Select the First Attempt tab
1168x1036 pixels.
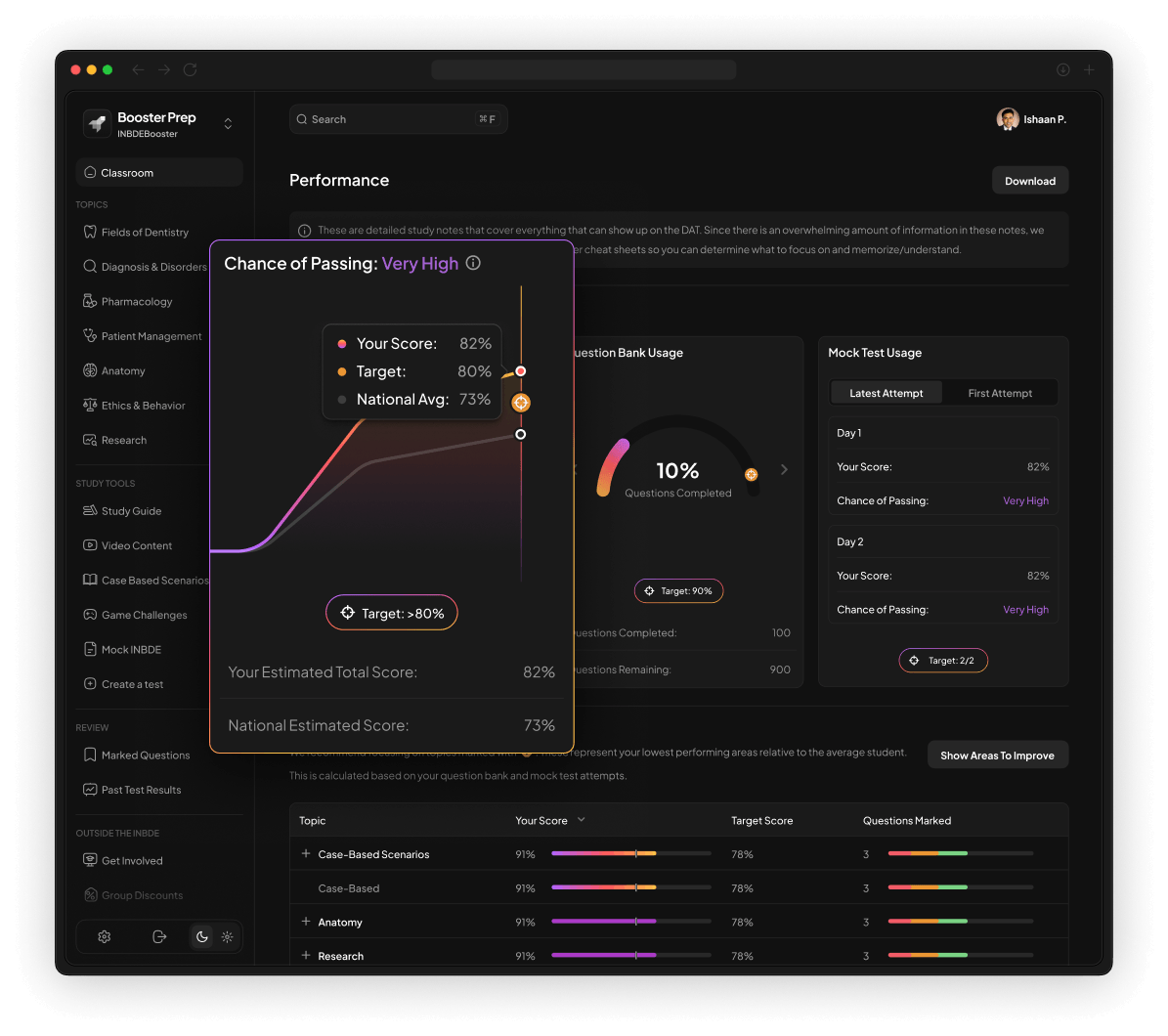click(1000, 393)
